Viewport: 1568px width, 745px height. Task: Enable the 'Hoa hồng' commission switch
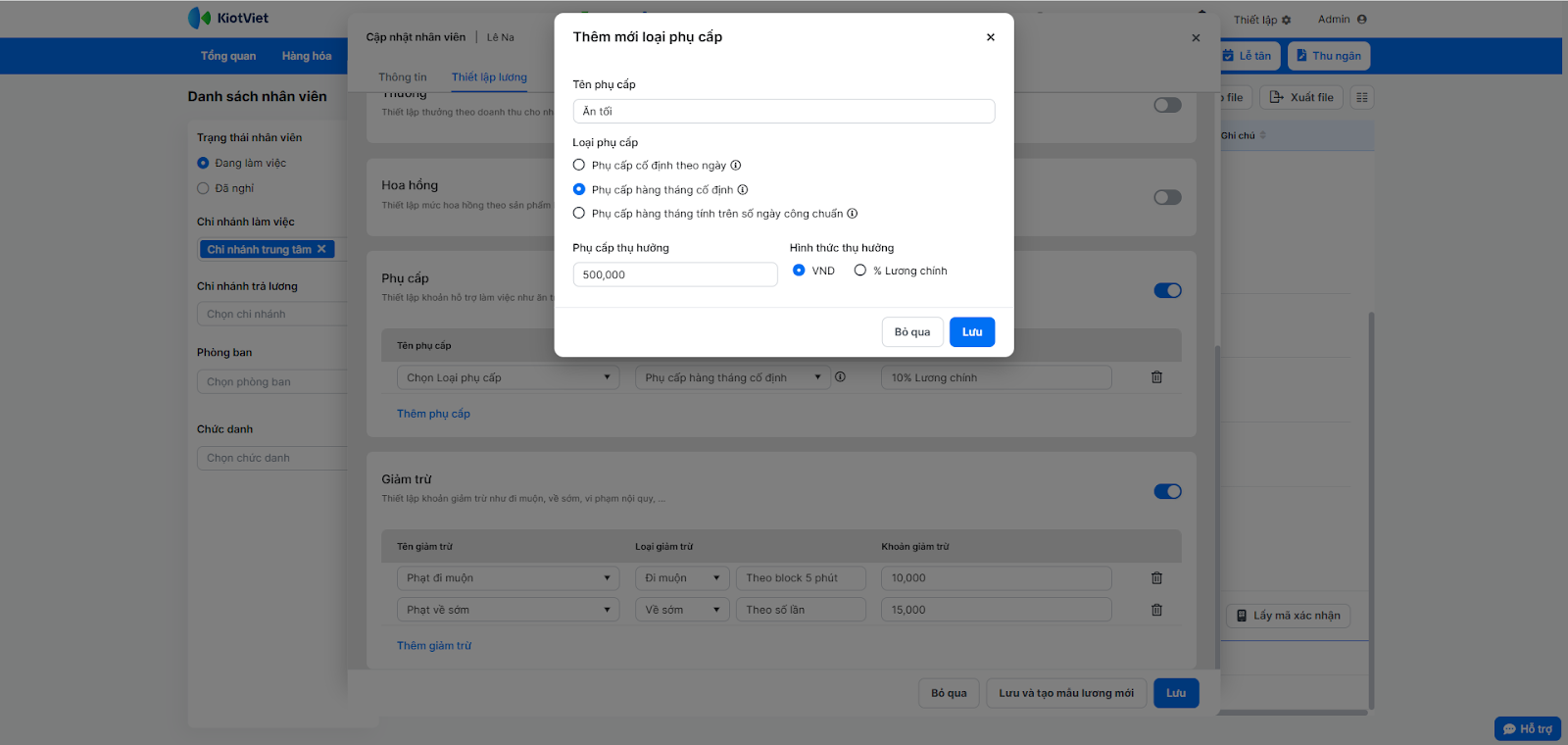1167,198
